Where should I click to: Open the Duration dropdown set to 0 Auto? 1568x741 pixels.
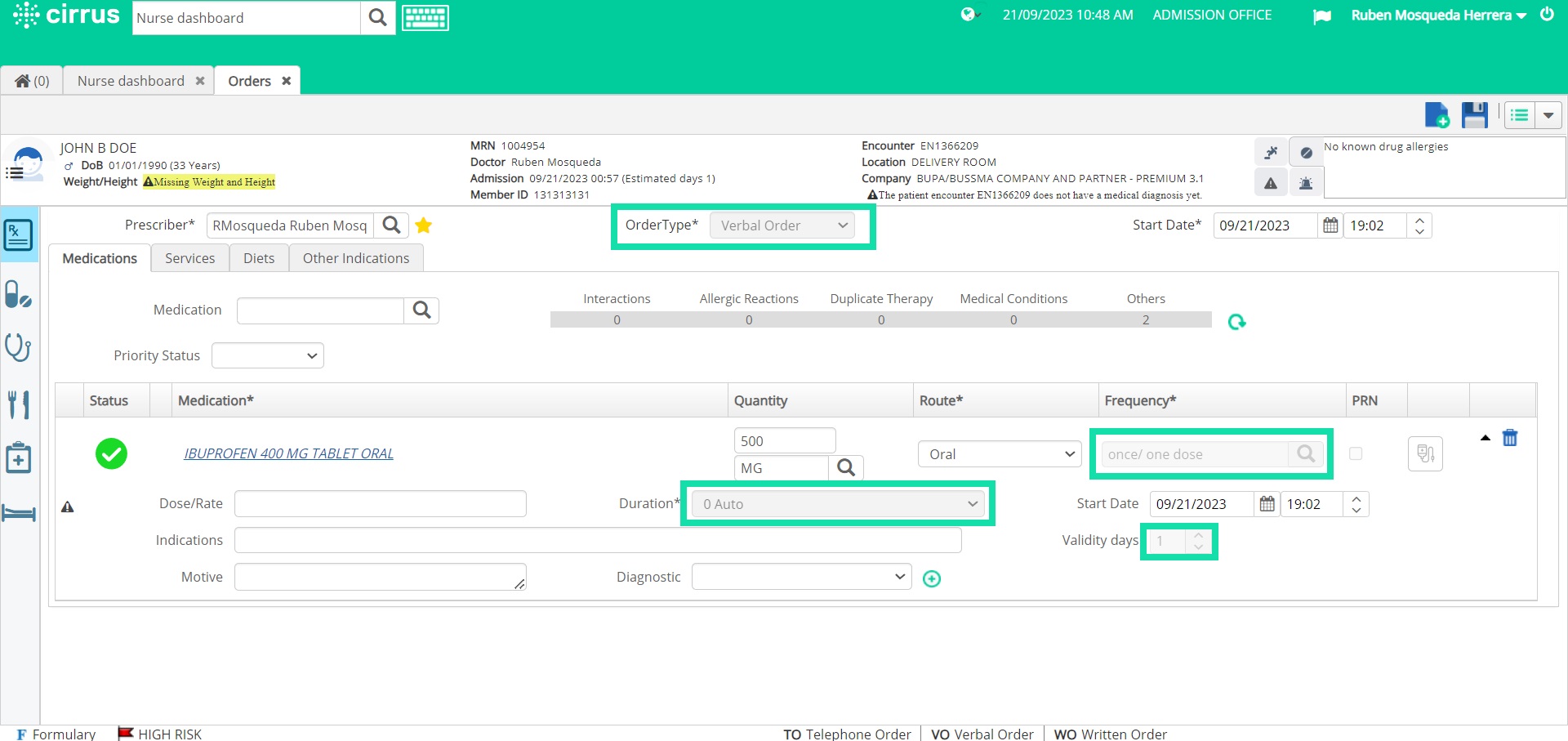(x=837, y=503)
